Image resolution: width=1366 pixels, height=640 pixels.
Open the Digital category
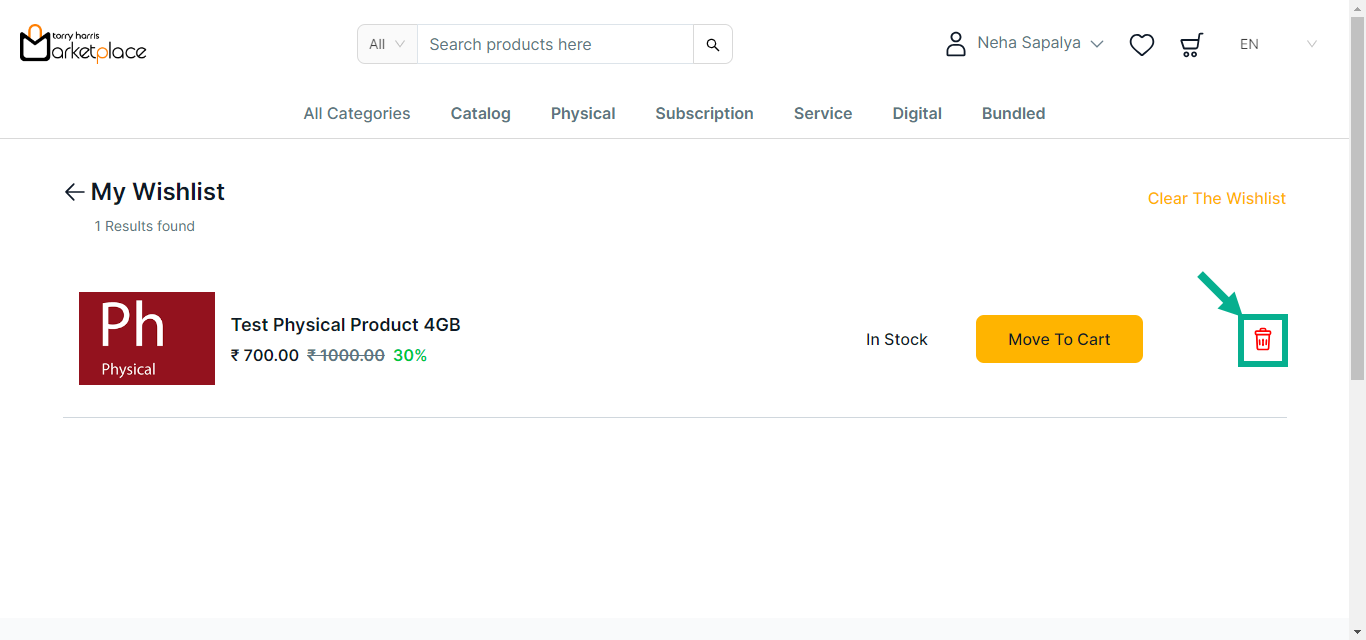click(x=917, y=114)
